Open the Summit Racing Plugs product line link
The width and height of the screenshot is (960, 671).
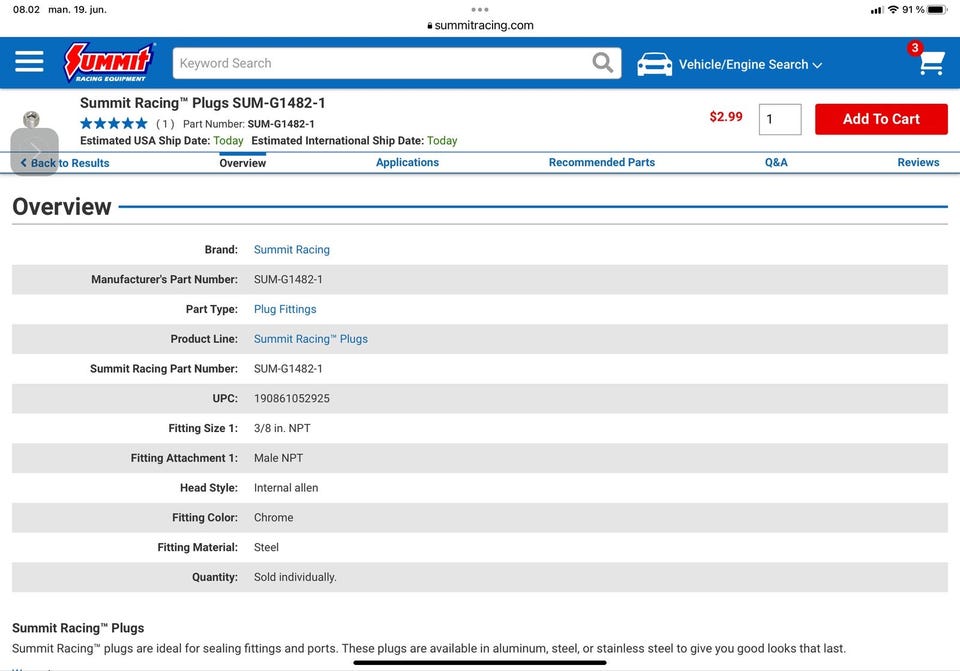point(311,339)
